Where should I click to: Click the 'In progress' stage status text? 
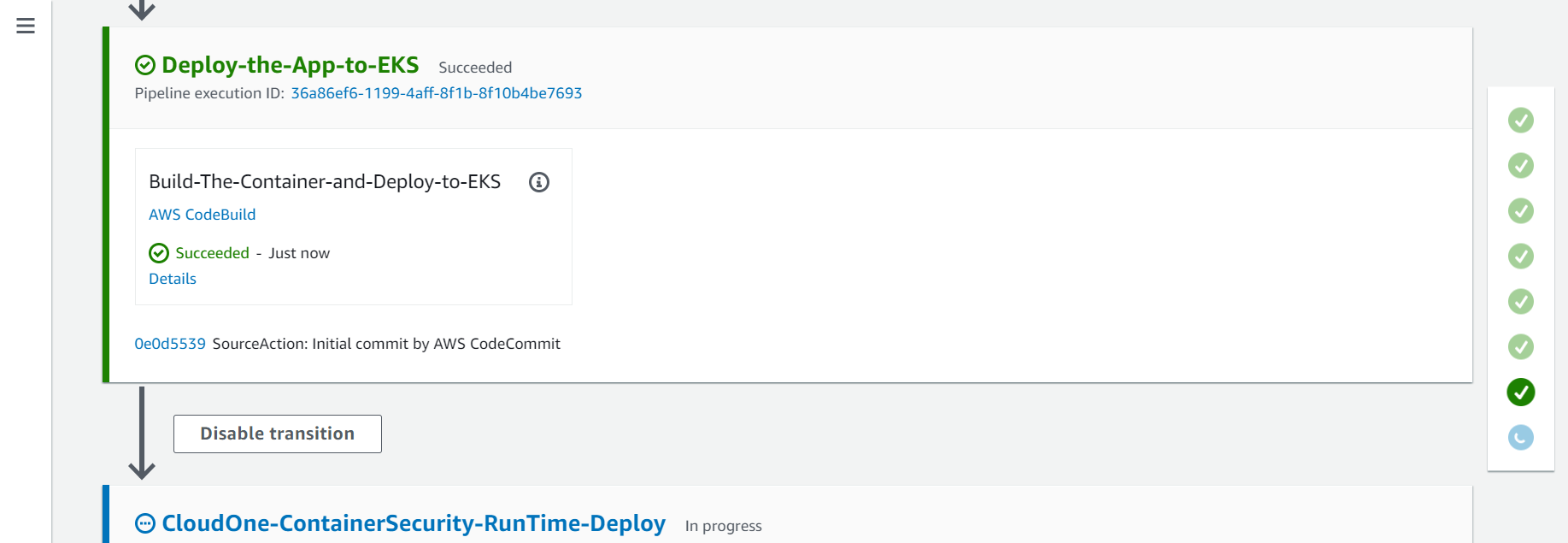tap(724, 526)
